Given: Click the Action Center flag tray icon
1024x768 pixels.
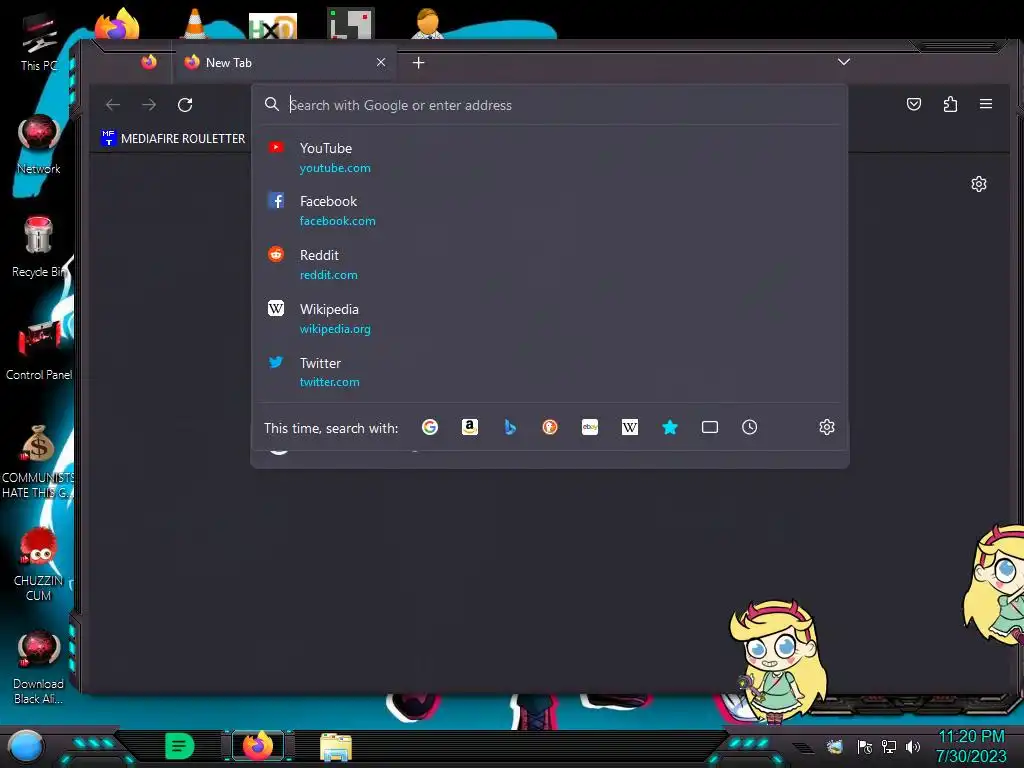Looking at the screenshot, I should 865,746.
